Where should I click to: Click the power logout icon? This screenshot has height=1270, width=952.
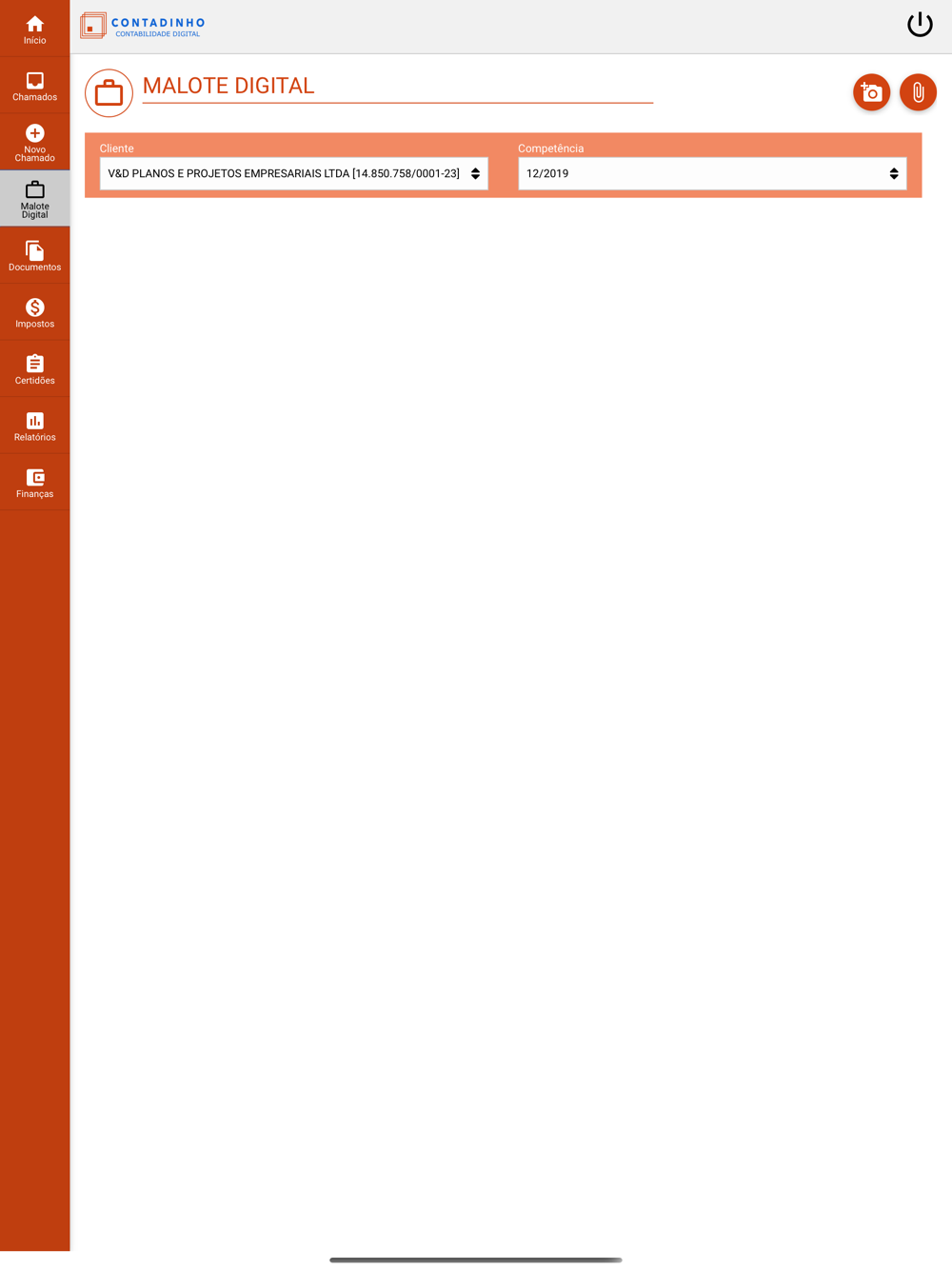tap(920, 25)
